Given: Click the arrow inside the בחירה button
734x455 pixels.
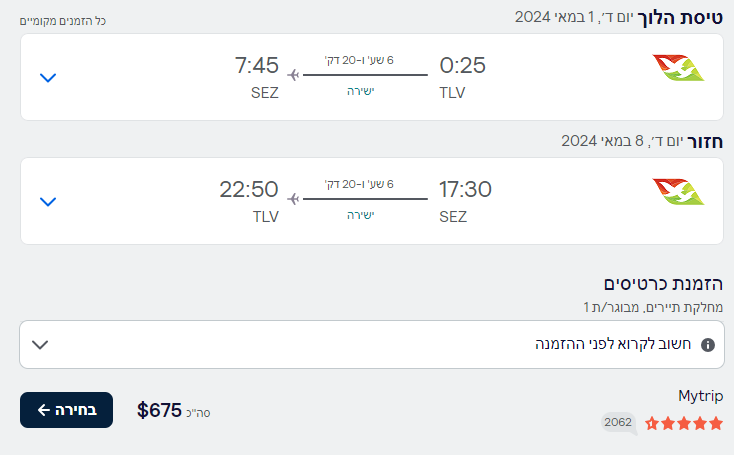Looking at the screenshot, I should (x=44, y=410).
